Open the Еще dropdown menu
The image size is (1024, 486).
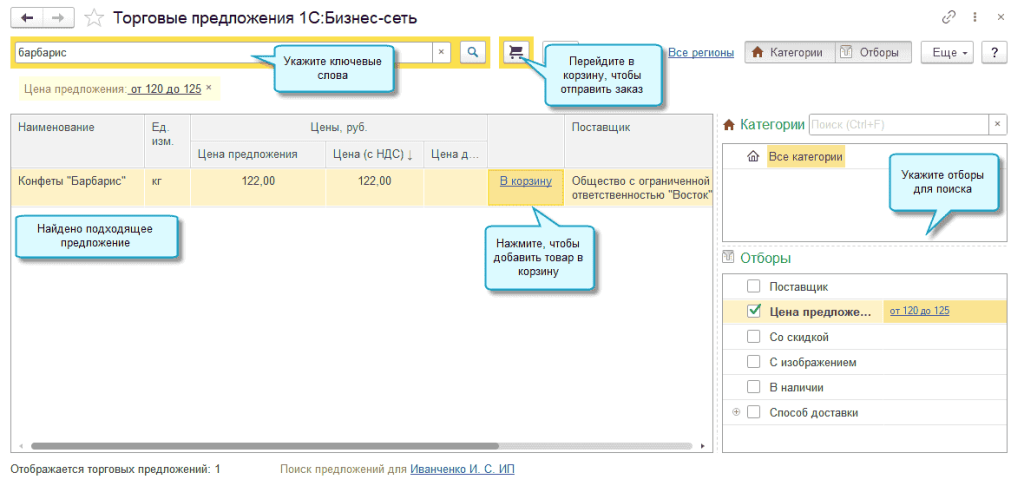coord(947,53)
